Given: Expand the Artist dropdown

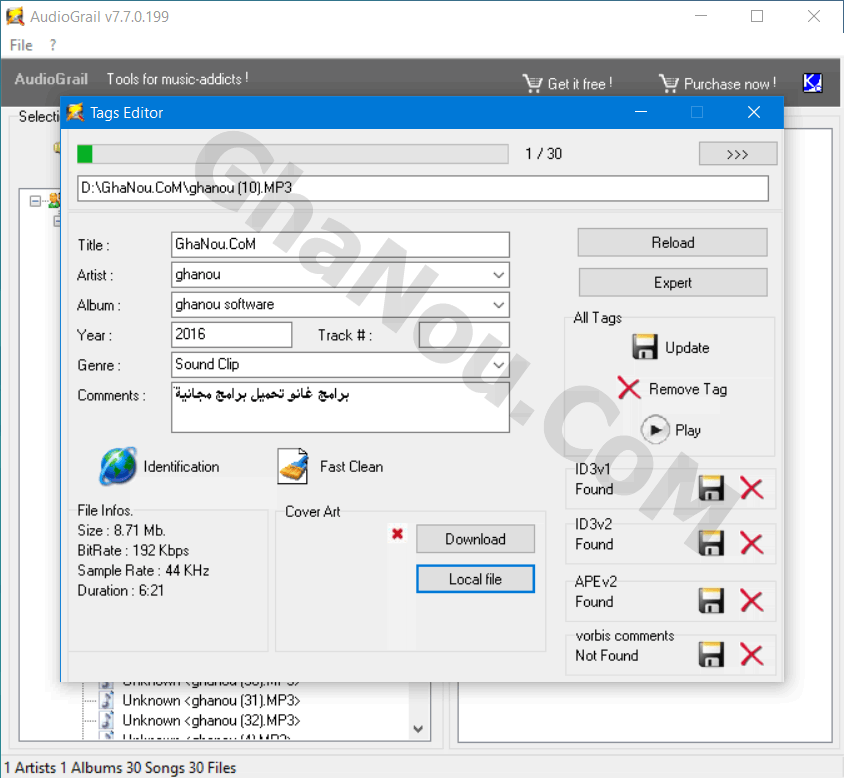Looking at the screenshot, I should pos(498,275).
